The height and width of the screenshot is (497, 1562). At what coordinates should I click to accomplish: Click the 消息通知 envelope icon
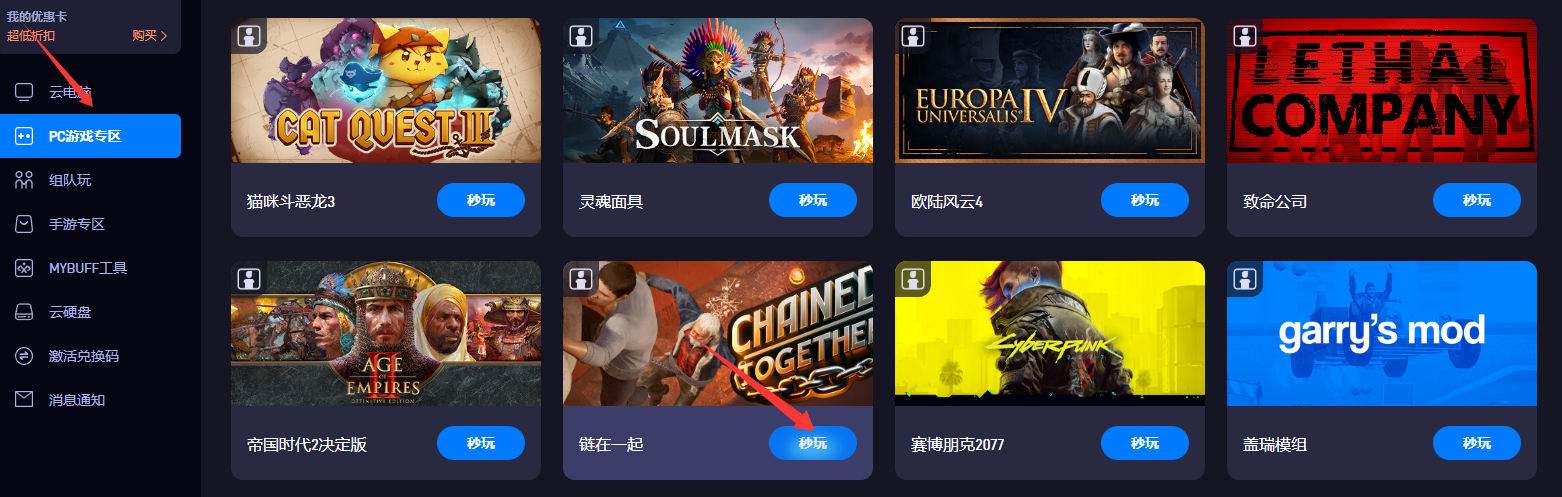point(24,400)
